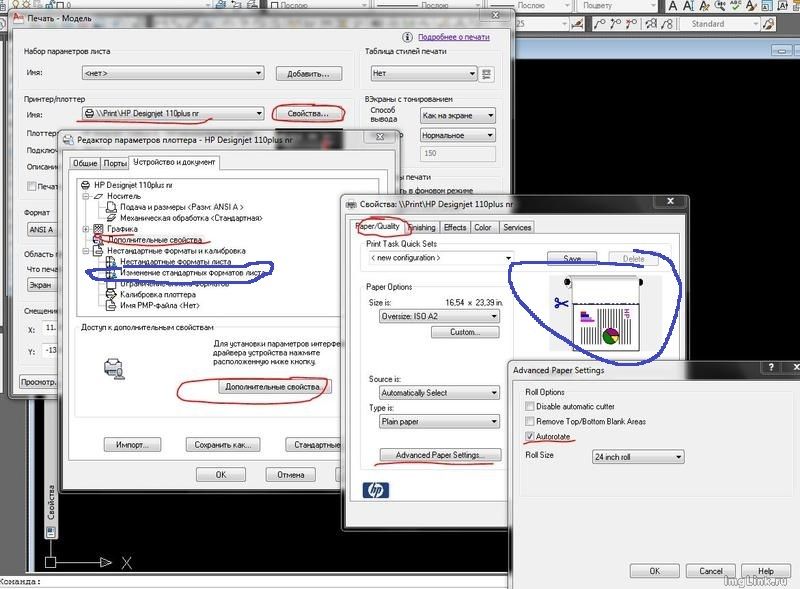Click the Нестандартные форматы и калибровка tree icon
Image resolution: width=800 pixels, height=589 pixels.
(x=98, y=251)
